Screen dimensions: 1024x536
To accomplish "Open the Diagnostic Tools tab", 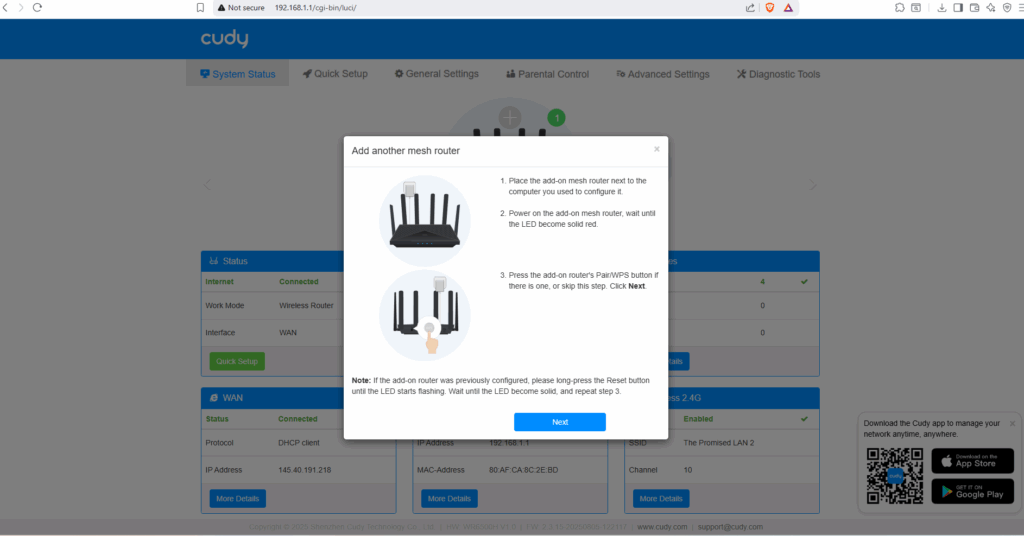I will (x=778, y=74).
